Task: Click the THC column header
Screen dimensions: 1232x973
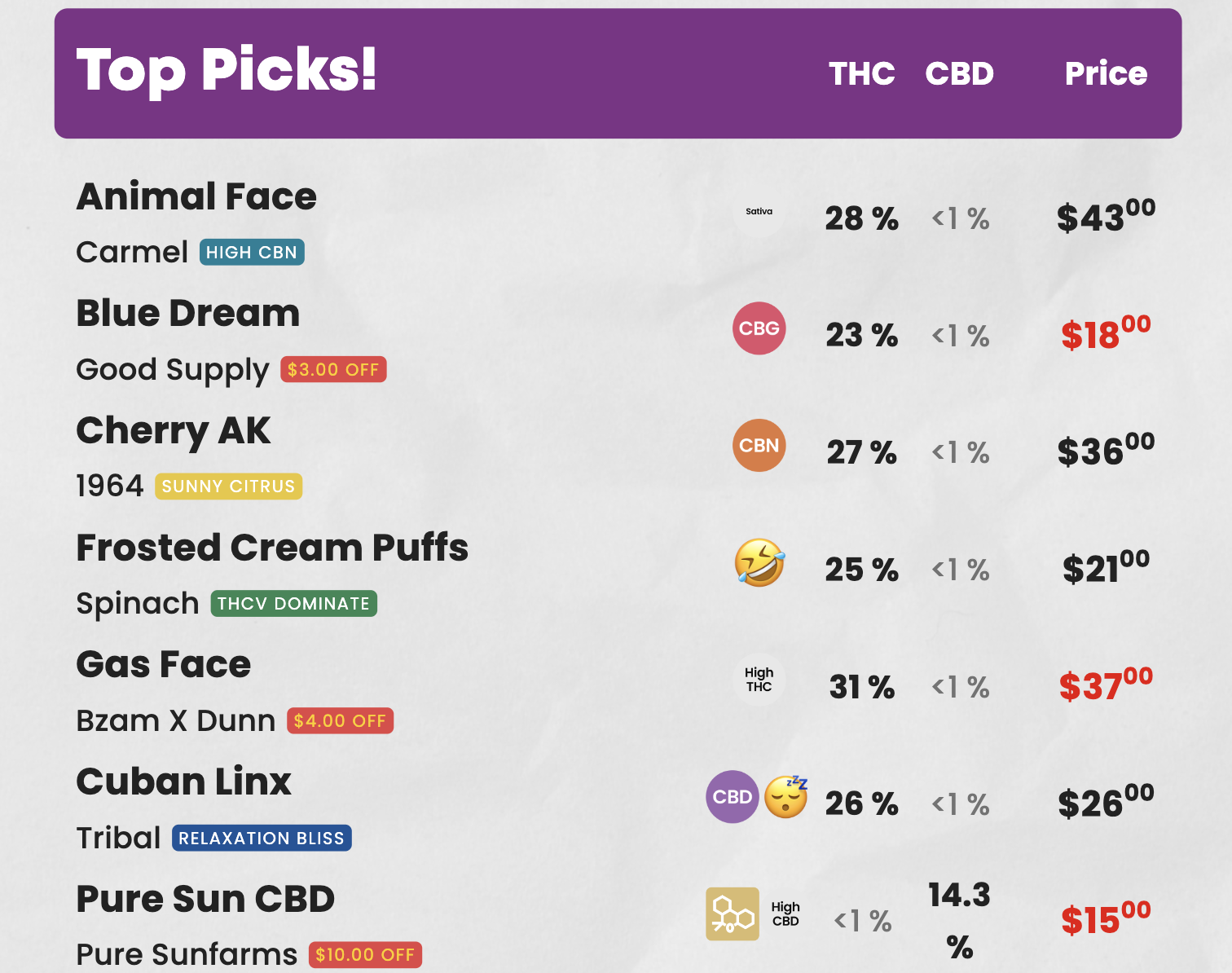Action: point(862,73)
